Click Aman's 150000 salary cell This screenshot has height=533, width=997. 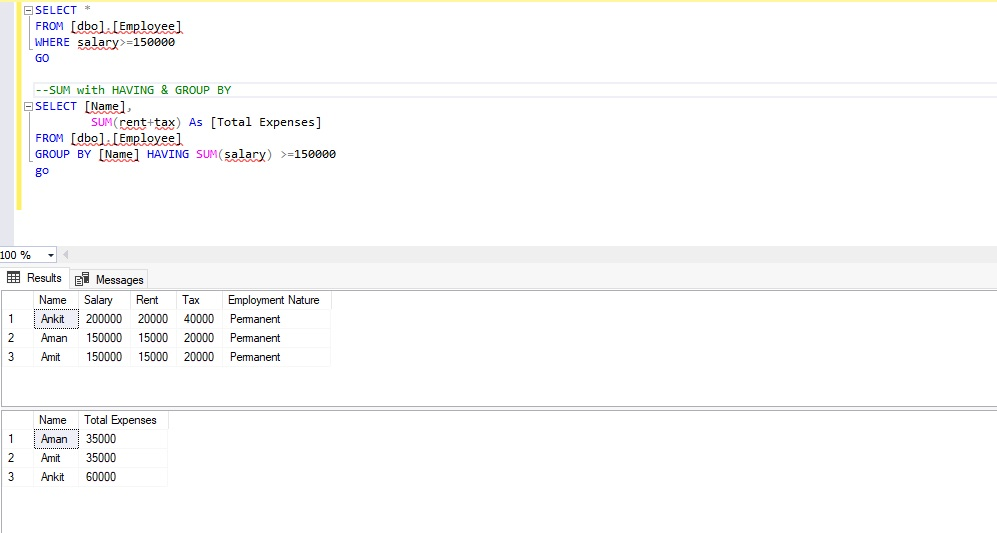point(105,338)
